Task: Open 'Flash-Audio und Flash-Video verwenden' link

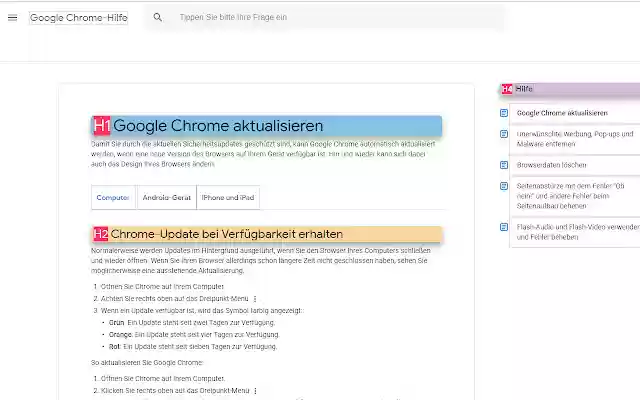Action: [578, 232]
